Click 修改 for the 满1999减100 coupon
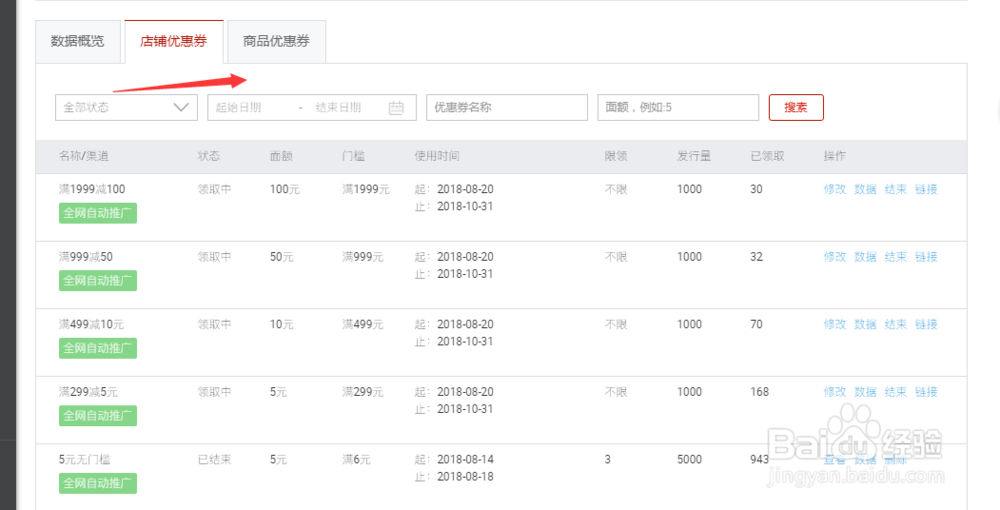This screenshot has width=1000, height=510. (835, 189)
